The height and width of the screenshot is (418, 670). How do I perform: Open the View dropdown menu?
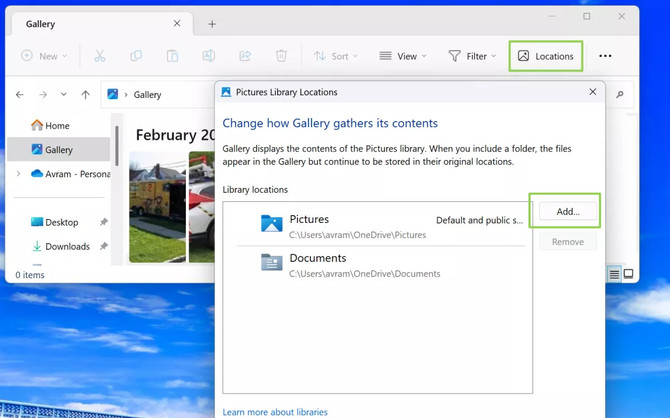point(403,56)
